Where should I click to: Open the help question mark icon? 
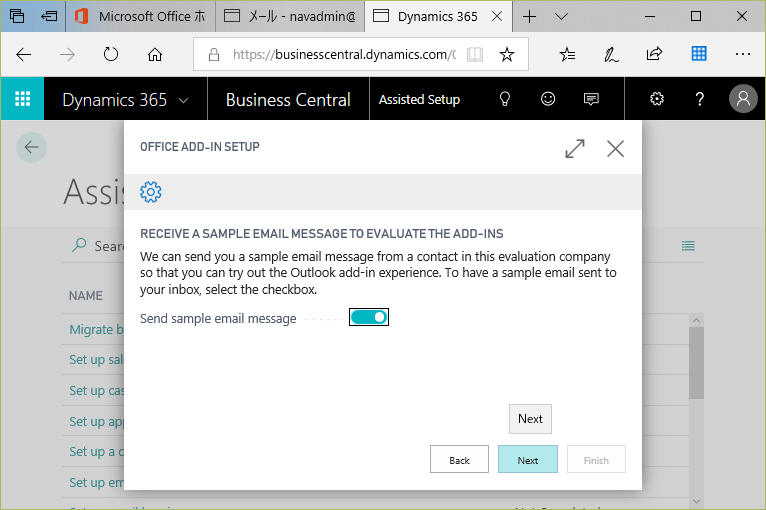(x=700, y=99)
